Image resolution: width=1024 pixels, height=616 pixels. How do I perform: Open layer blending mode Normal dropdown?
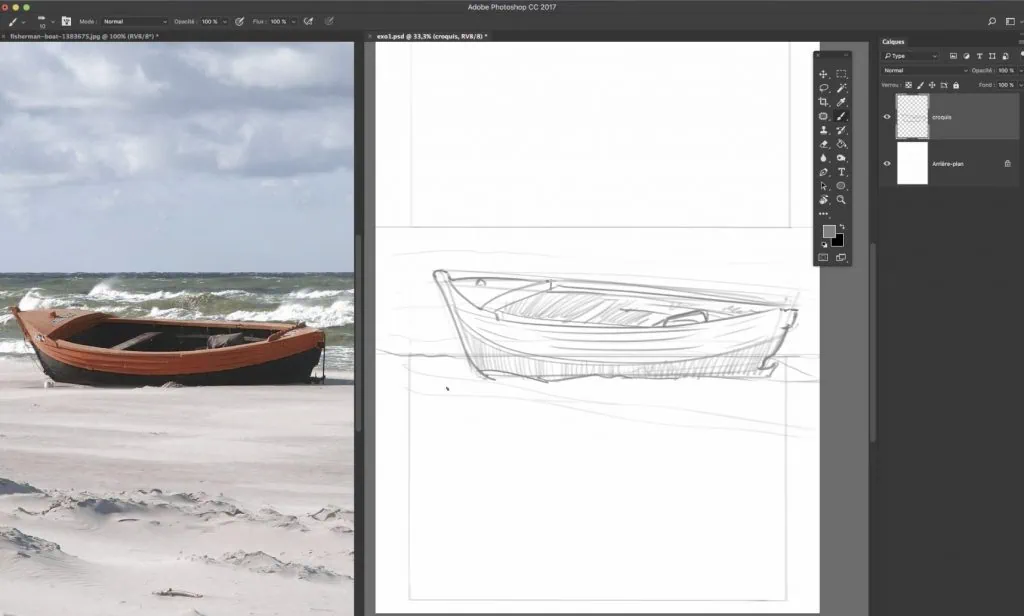coord(924,71)
